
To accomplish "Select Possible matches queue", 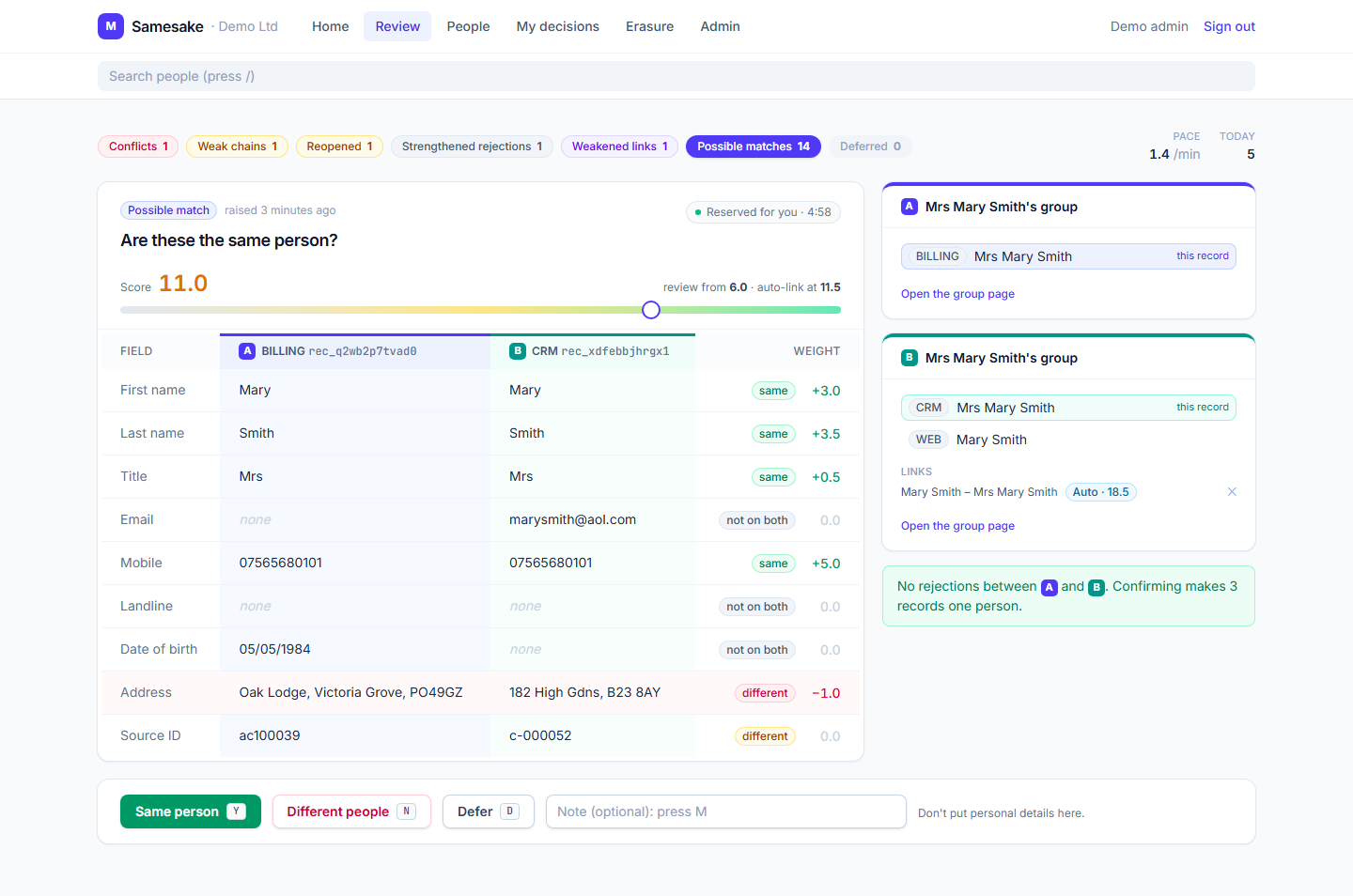I will tap(754, 147).
